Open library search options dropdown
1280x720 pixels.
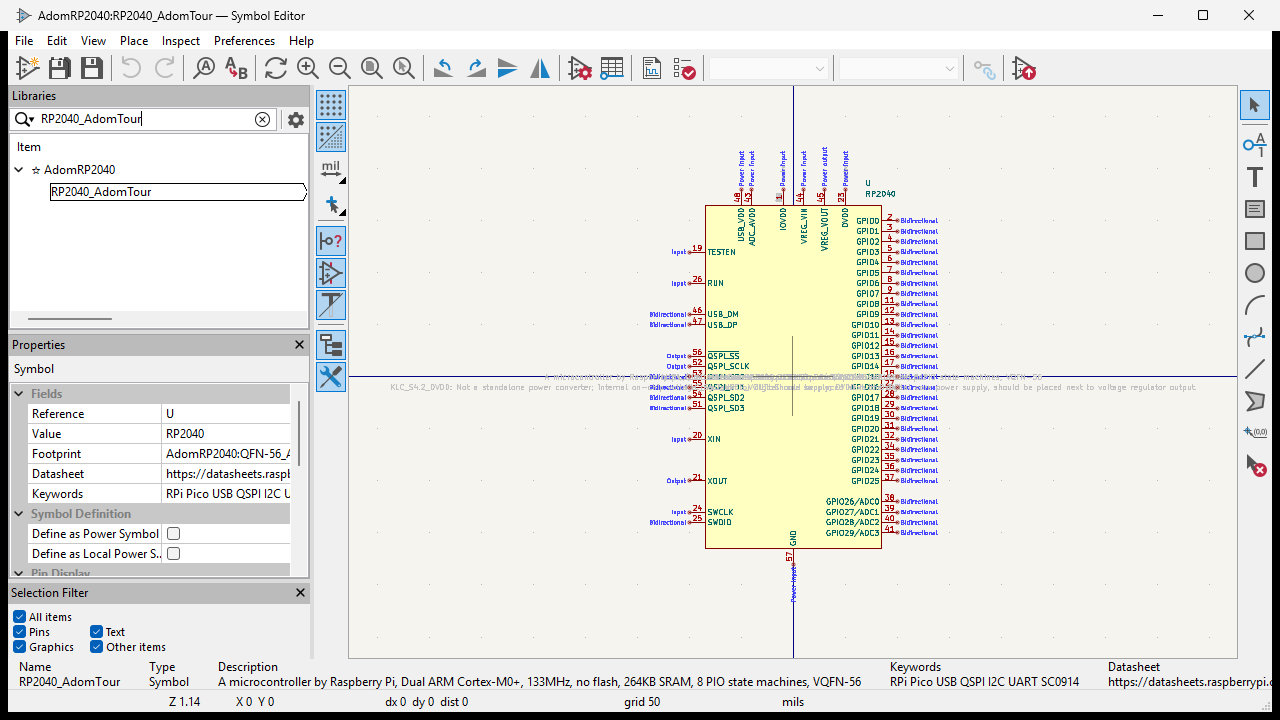click(25, 119)
